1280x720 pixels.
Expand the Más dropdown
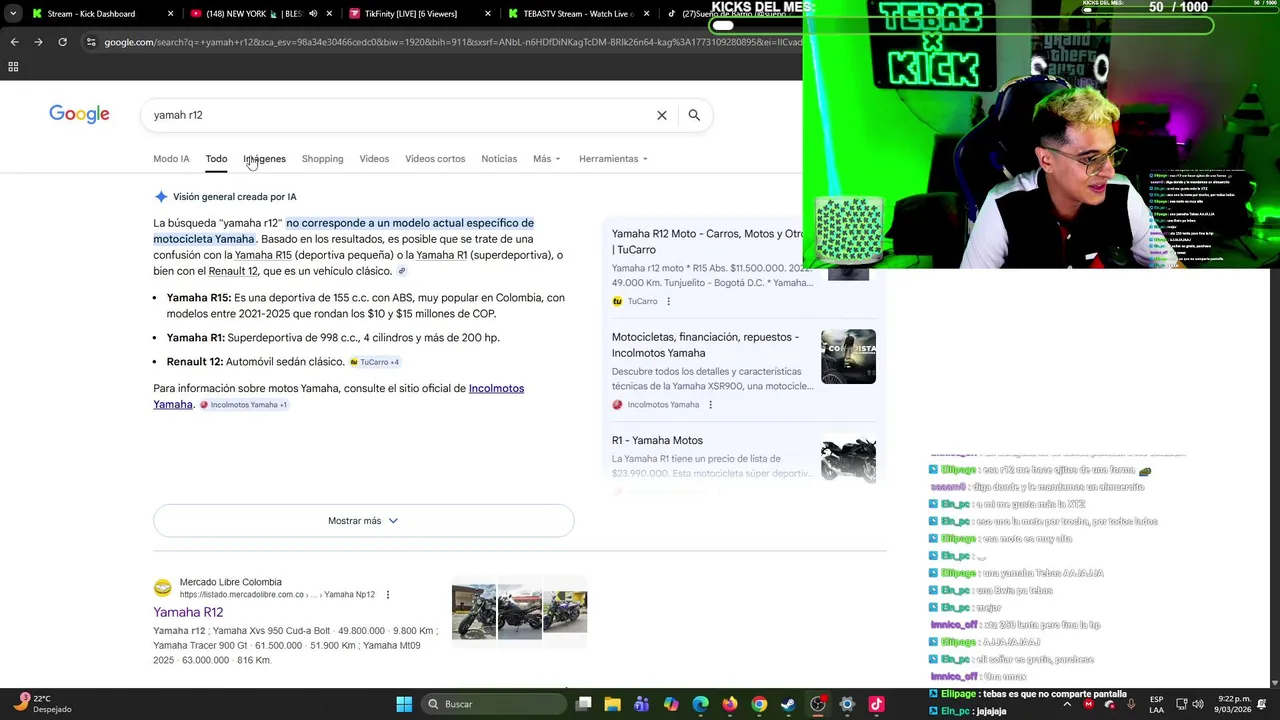(546, 159)
